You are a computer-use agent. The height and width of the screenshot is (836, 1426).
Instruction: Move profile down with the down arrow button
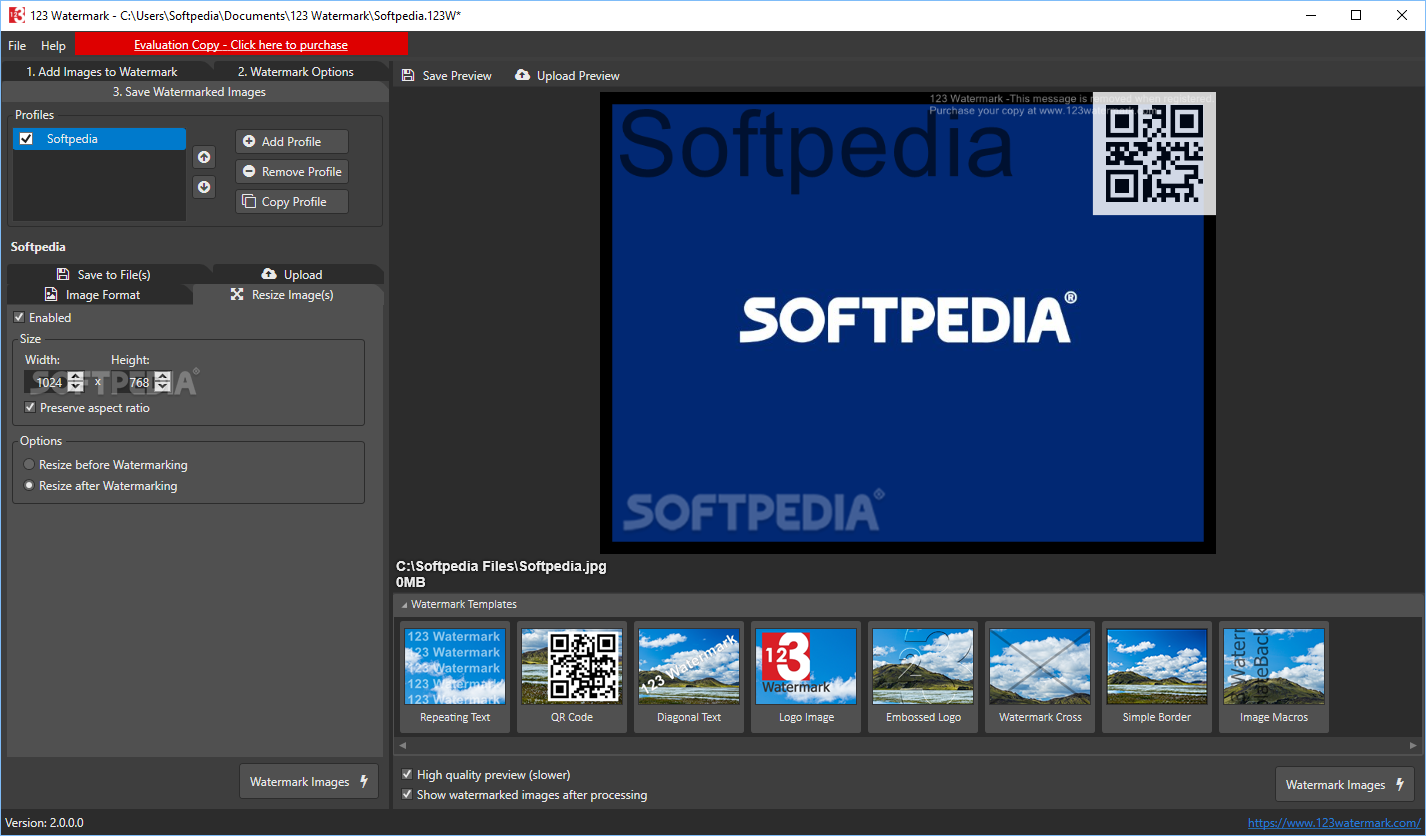tap(204, 187)
